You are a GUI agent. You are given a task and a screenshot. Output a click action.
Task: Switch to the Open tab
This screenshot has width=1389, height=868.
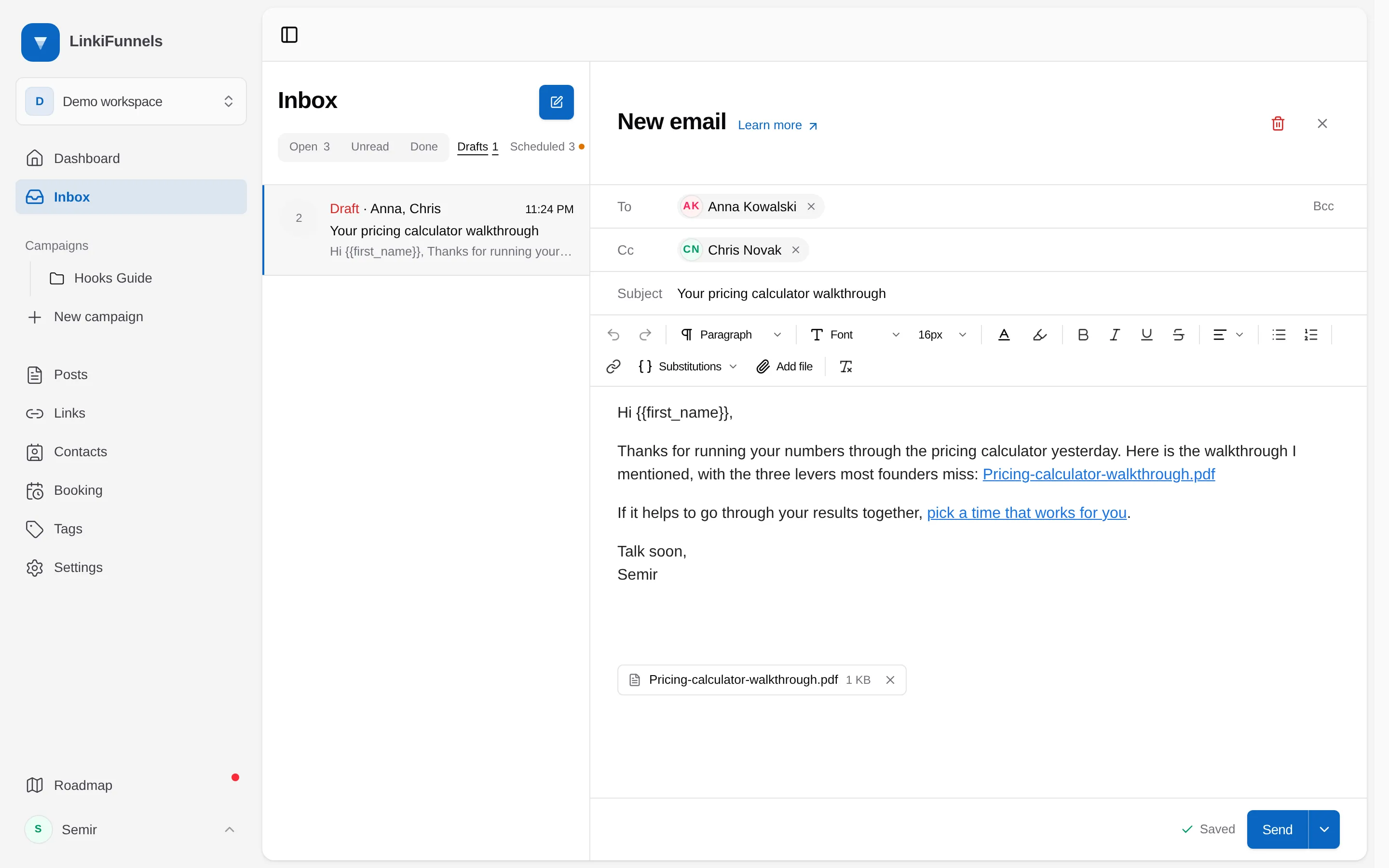pos(309,147)
